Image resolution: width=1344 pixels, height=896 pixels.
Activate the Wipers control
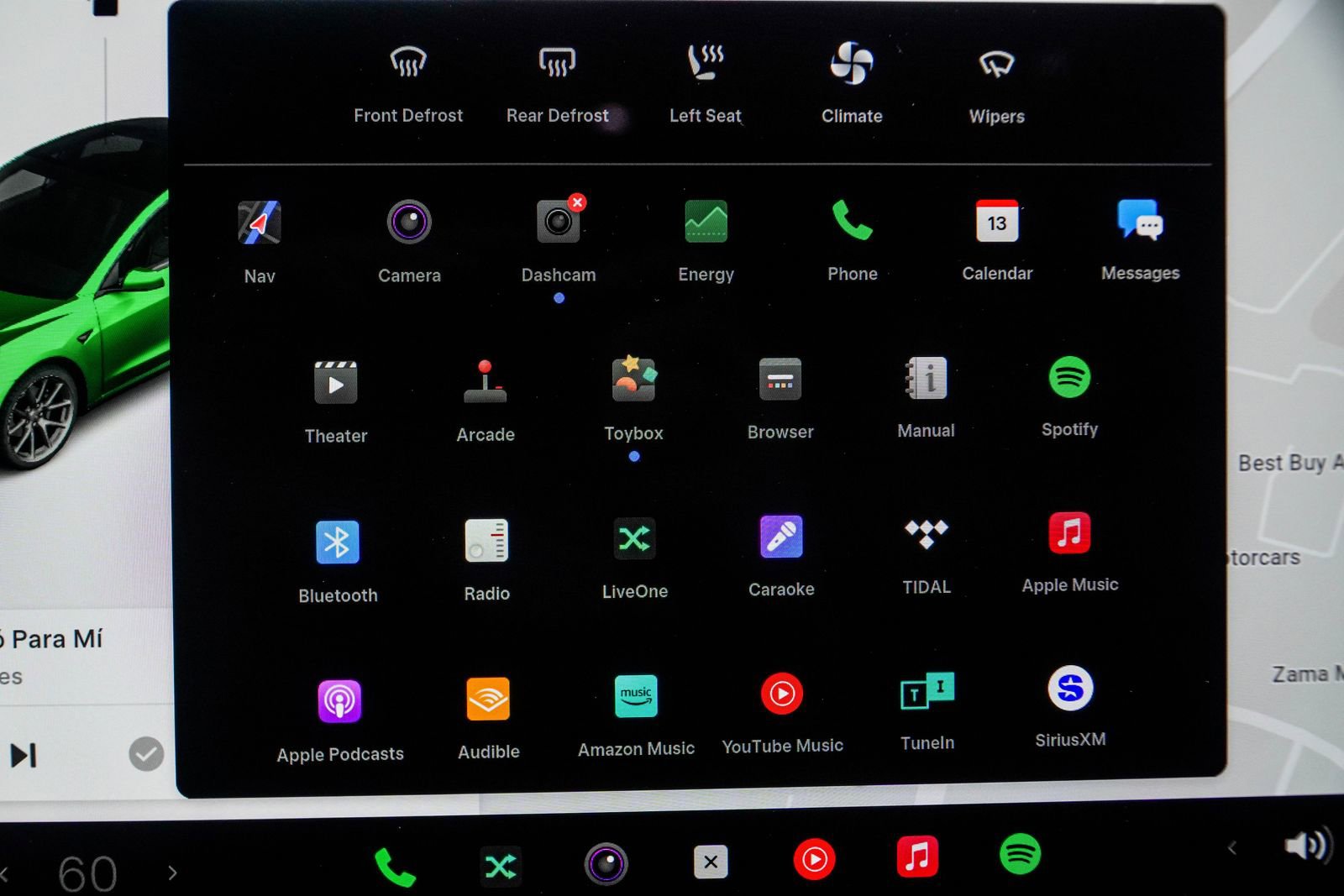[x=997, y=84]
